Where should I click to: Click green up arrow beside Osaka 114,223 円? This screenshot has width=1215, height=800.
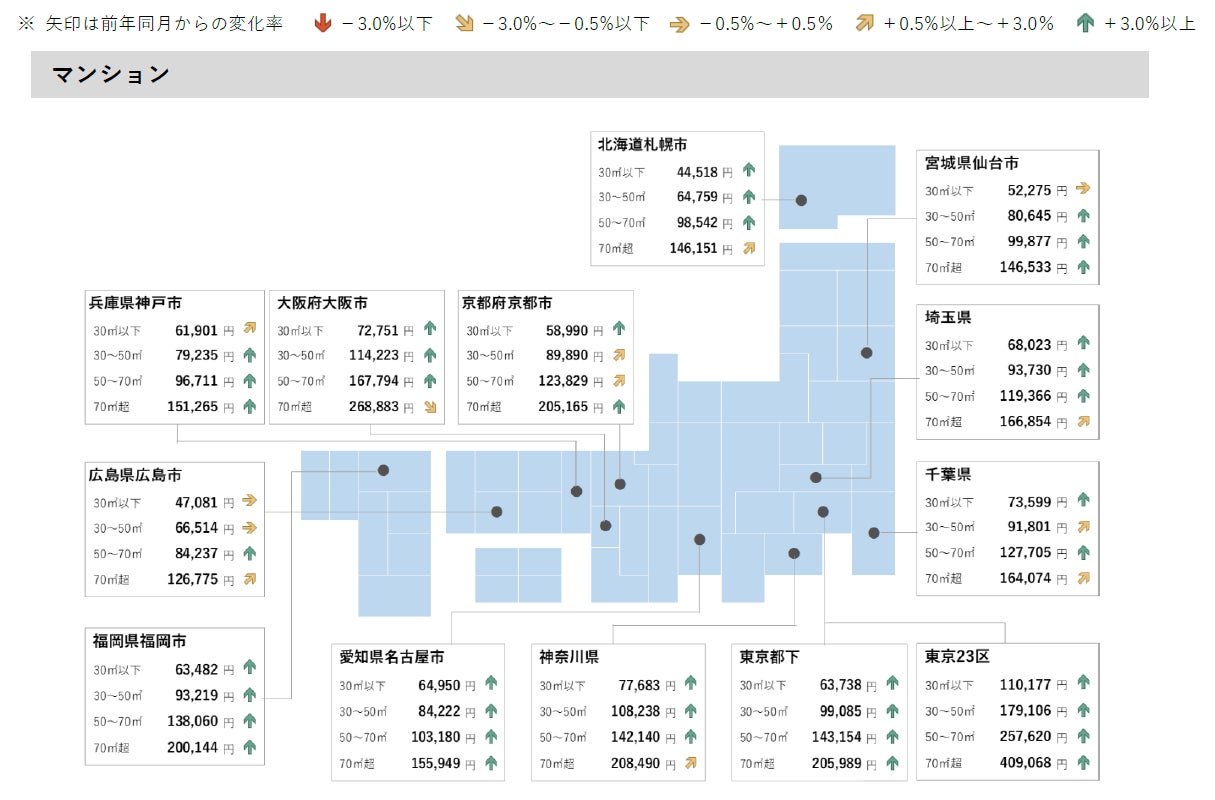coord(430,355)
